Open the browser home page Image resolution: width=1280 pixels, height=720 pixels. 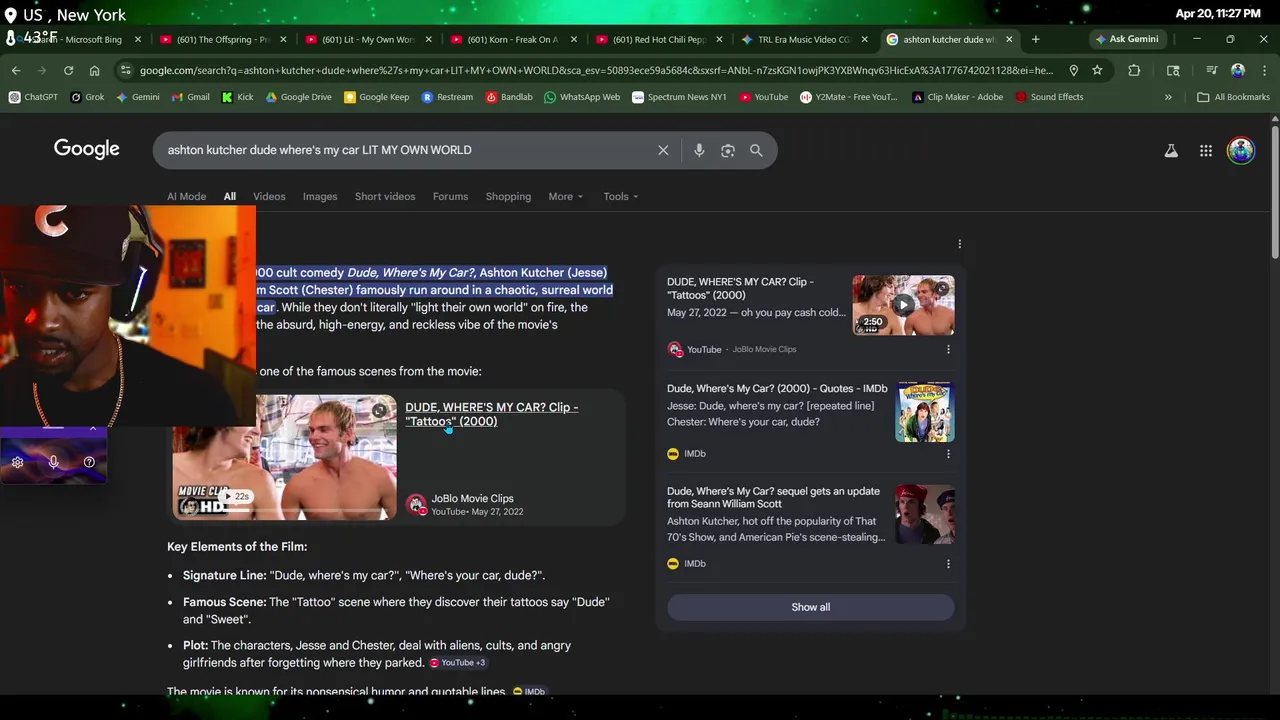point(94,70)
